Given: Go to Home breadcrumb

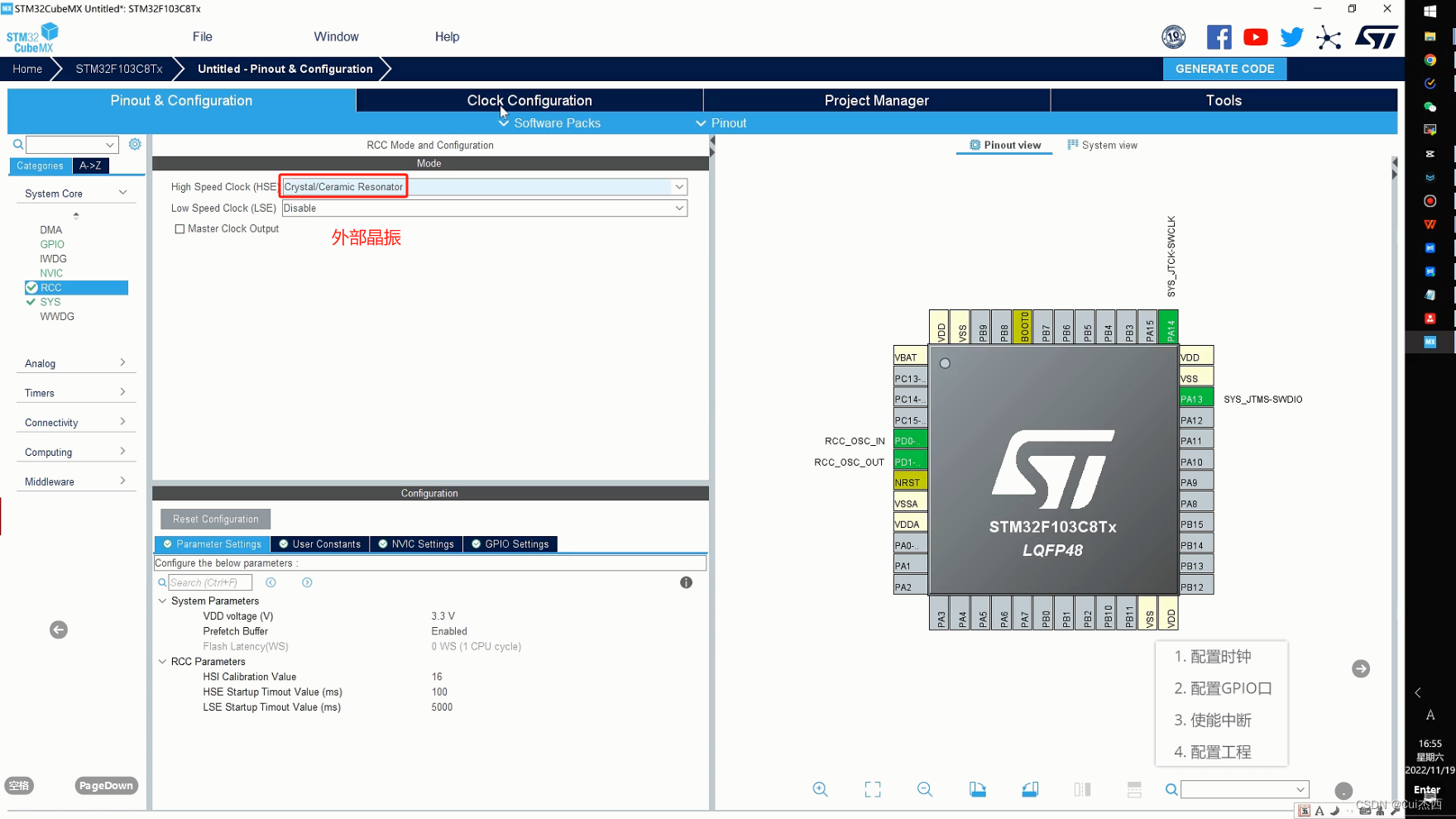Looking at the screenshot, I should pos(27,69).
